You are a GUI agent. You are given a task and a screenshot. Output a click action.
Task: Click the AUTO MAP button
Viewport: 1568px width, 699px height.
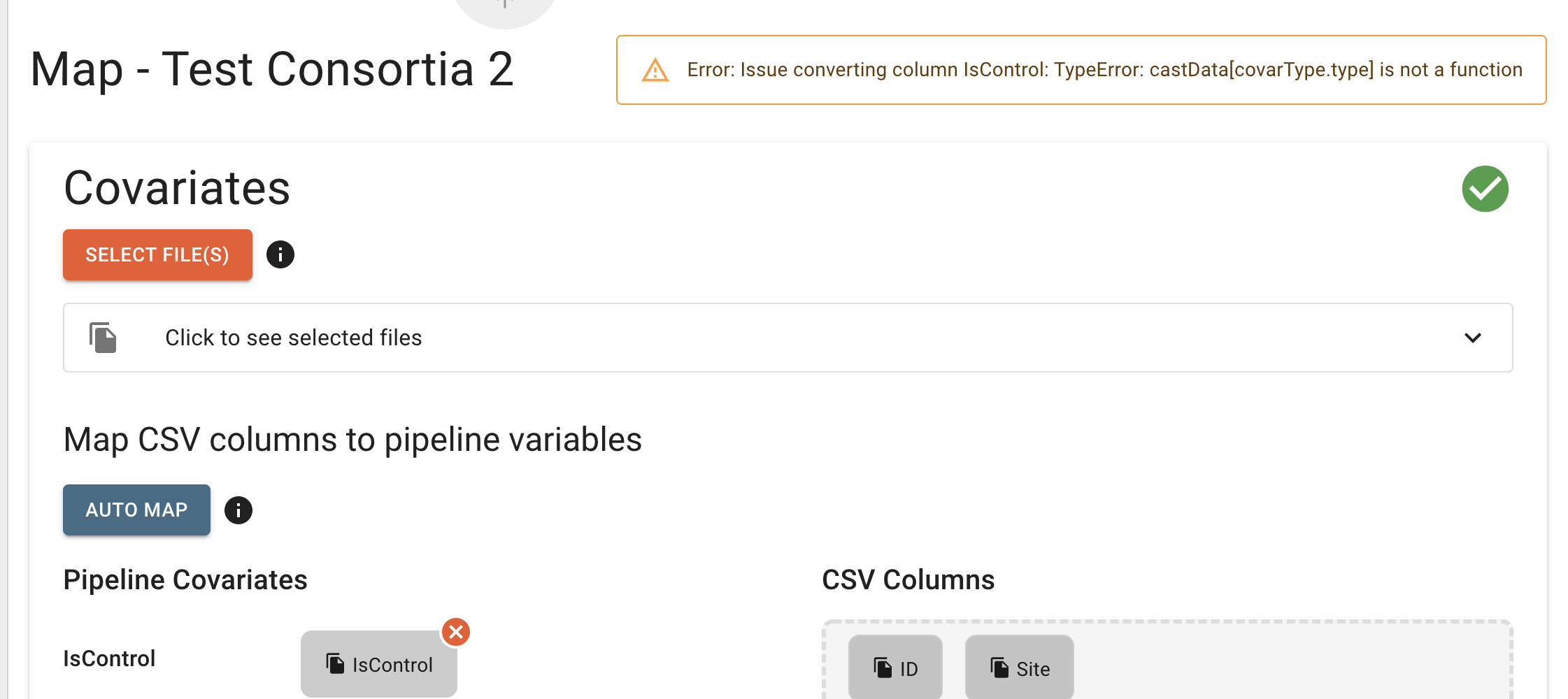coord(136,510)
